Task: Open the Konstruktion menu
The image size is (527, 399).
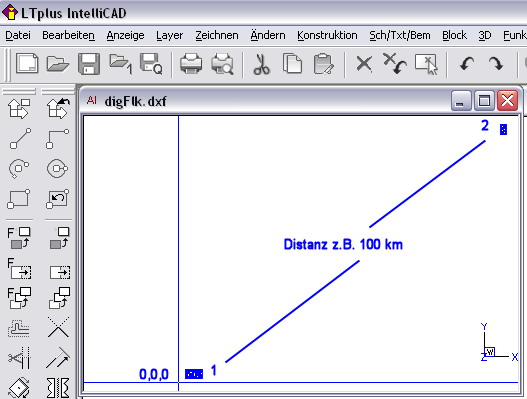Action: pyautogui.click(x=327, y=35)
